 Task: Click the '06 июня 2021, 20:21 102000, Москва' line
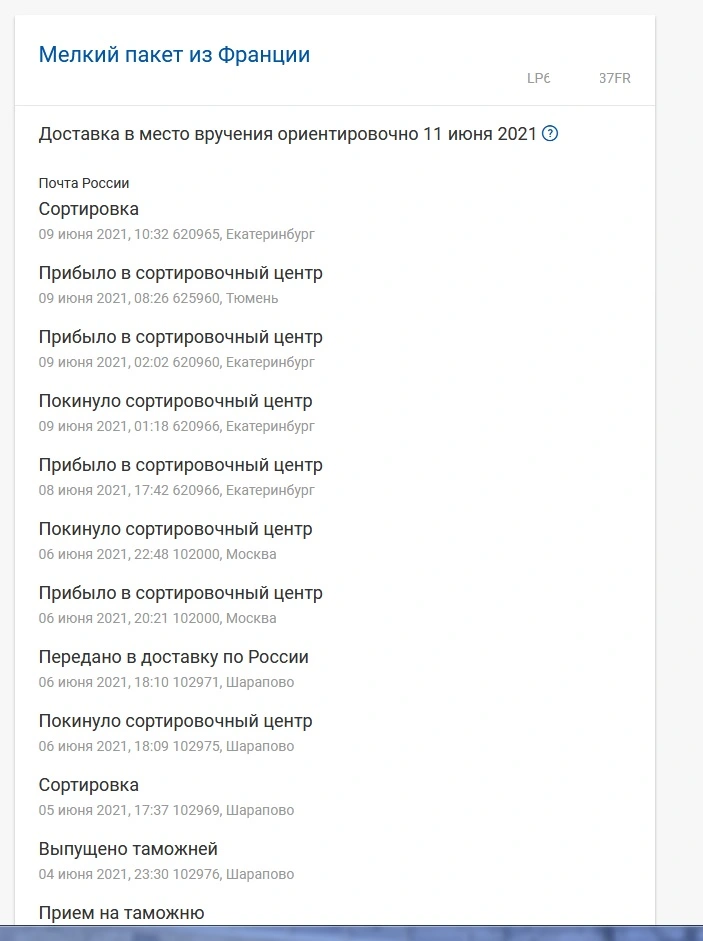point(157,618)
